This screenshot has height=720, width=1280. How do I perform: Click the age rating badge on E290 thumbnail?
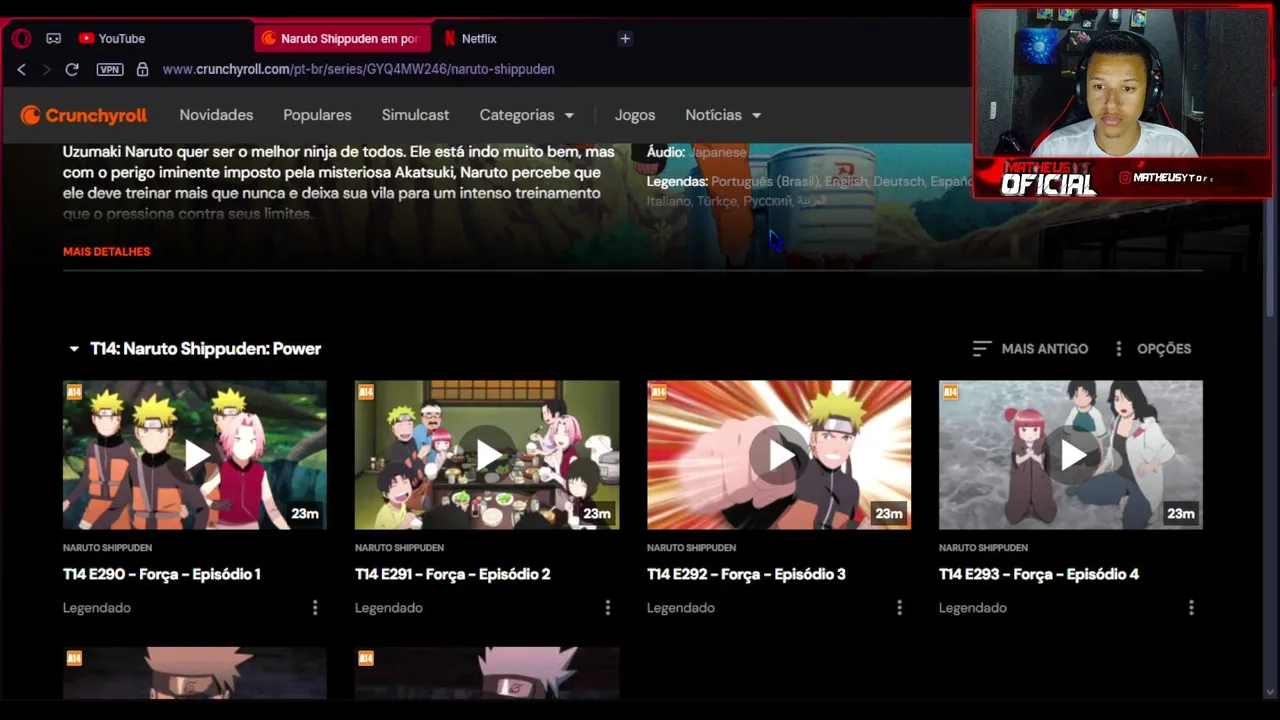pyautogui.click(x=74, y=392)
